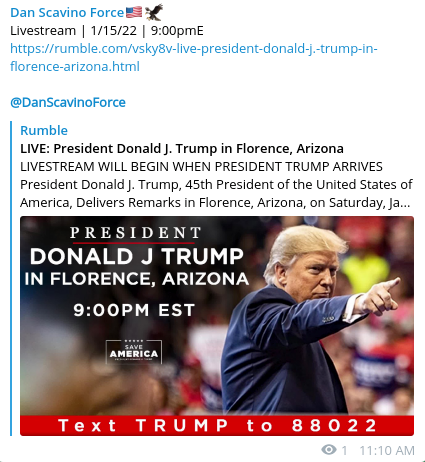Screen dimensions: 425x462
Task: Click the Save America logo in thumbnail
Action: click(x=134, y=352)
